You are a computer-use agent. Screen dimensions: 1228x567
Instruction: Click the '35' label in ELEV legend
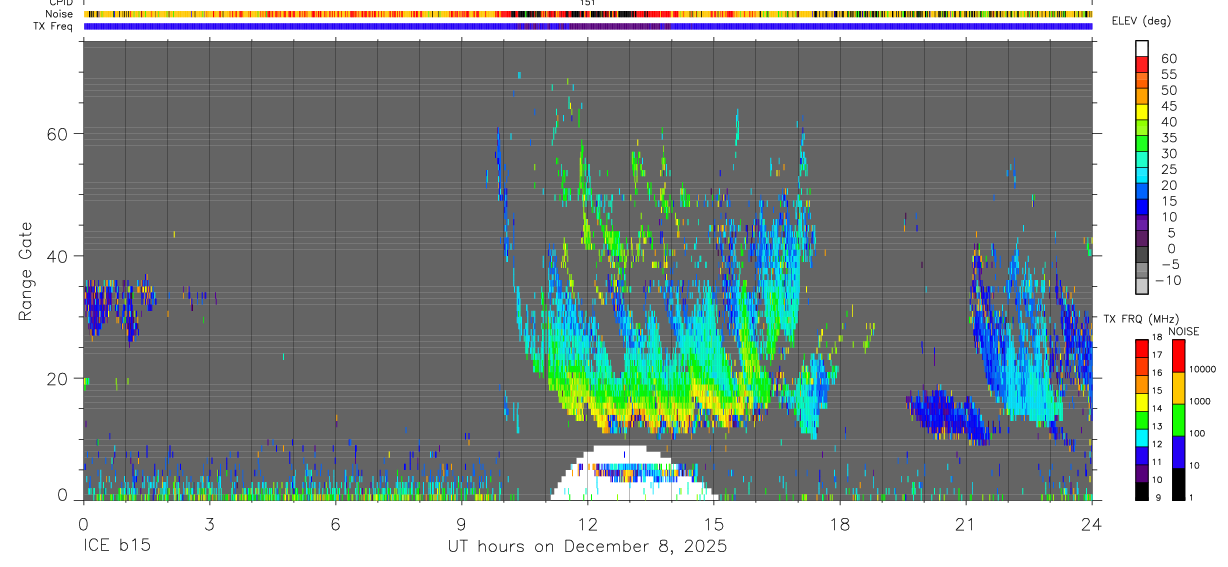1169,137
